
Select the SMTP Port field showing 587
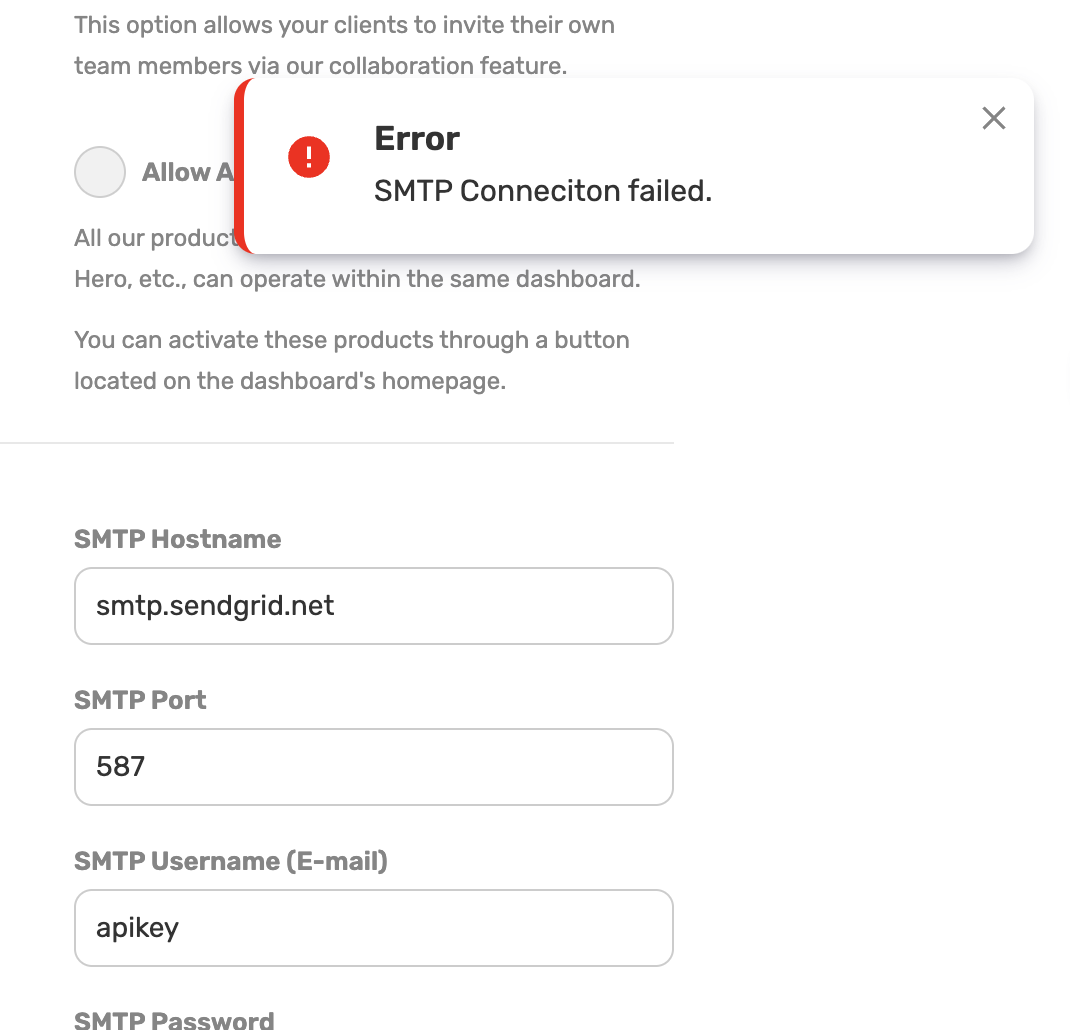pos(374,767)
